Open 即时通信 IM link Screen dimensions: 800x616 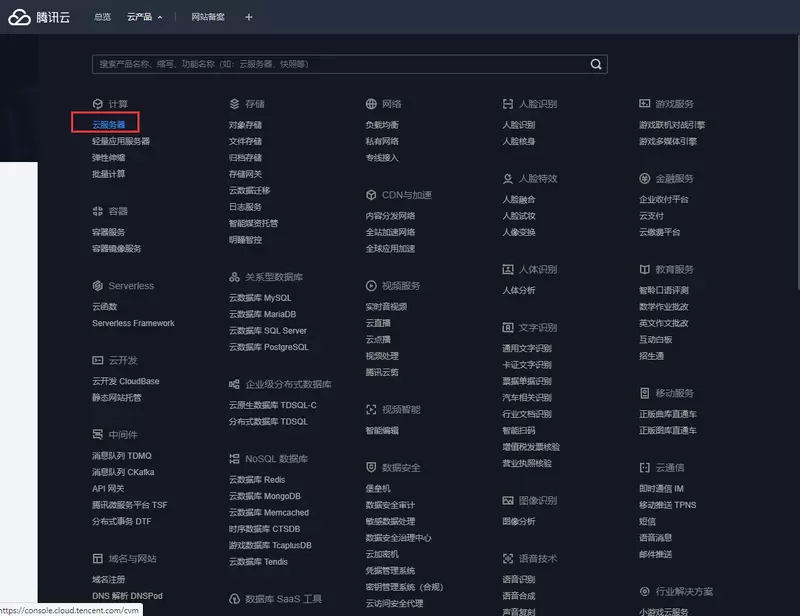661,488
